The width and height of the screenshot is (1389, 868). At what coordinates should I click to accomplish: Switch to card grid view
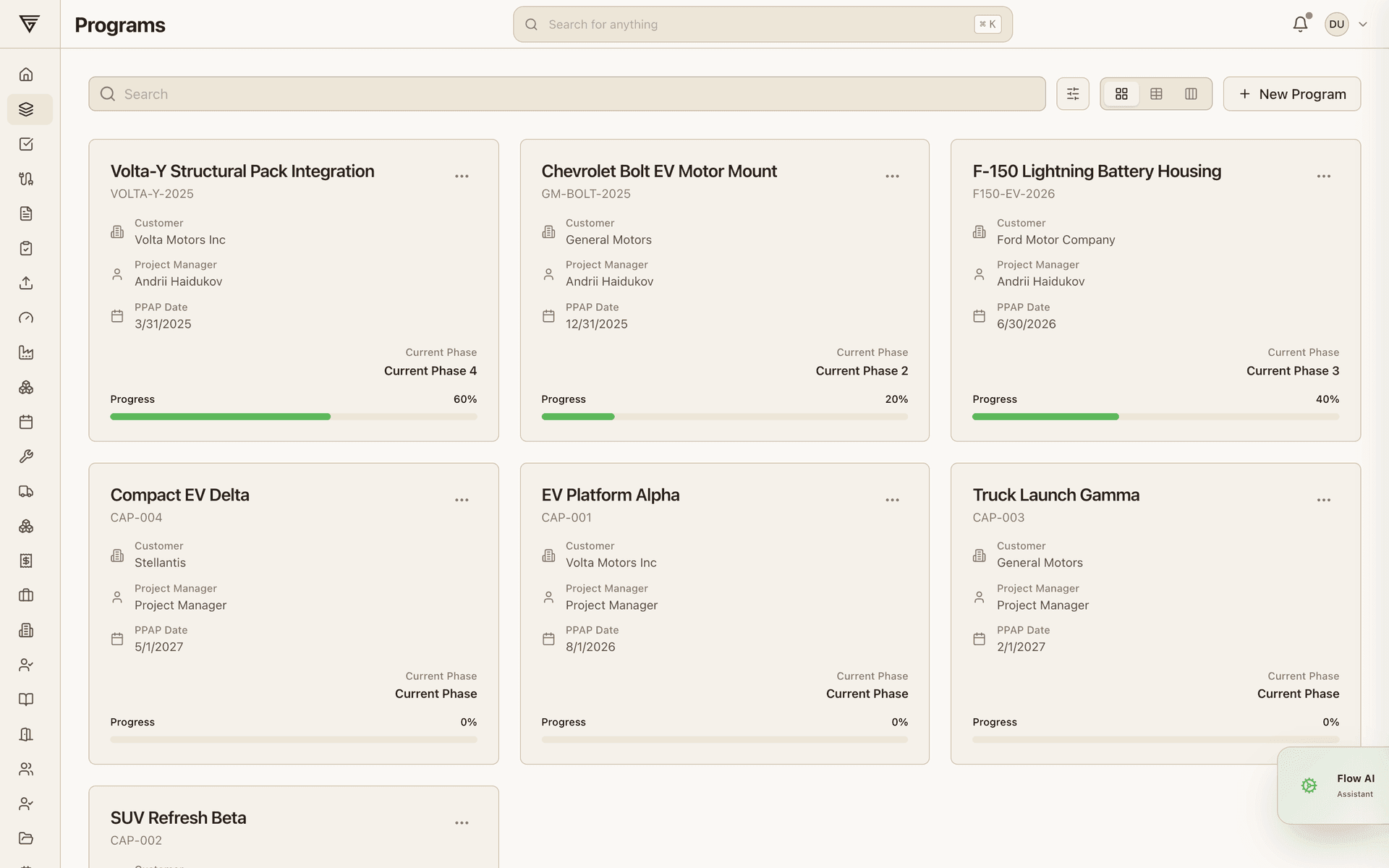point(1121,94)
